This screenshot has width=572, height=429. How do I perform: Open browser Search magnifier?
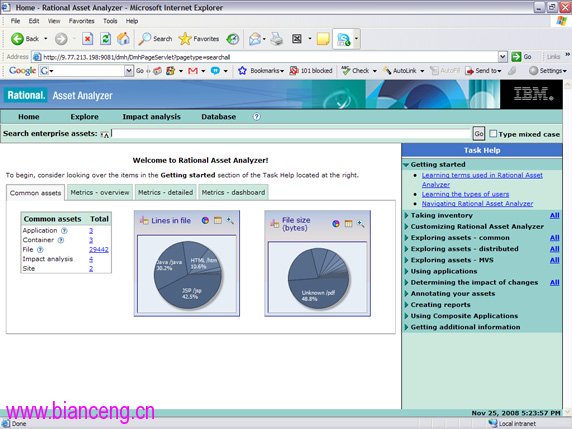tap(155, 39)
